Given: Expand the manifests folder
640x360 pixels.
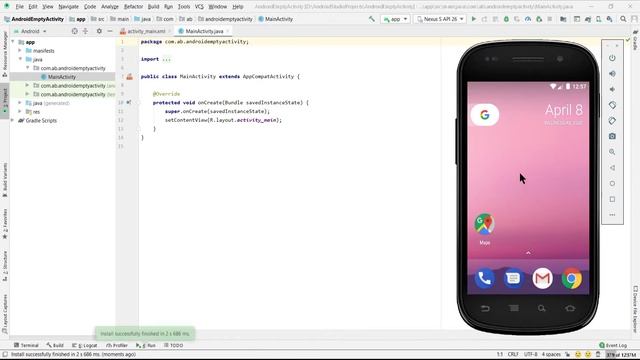Looking at the screenshot, I should point(20,51).
